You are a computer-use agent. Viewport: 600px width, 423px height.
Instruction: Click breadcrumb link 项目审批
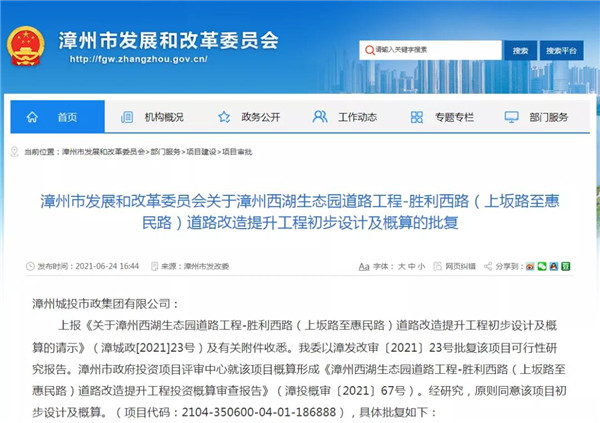coord(237,152)
